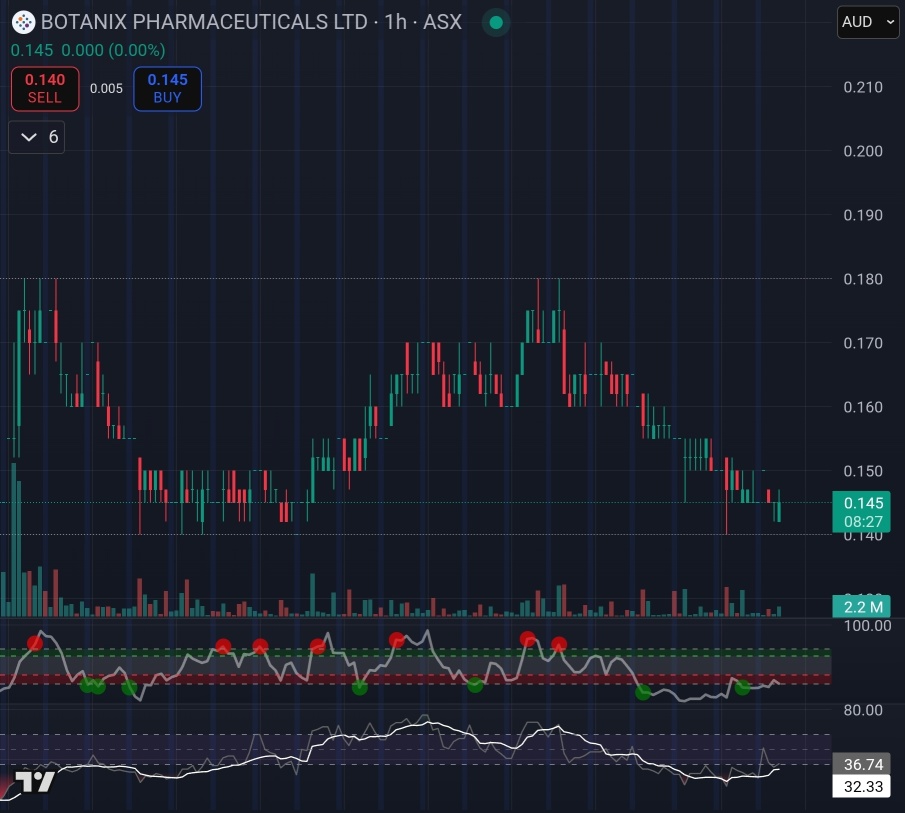Click the 0.210 price axis label

863,88
